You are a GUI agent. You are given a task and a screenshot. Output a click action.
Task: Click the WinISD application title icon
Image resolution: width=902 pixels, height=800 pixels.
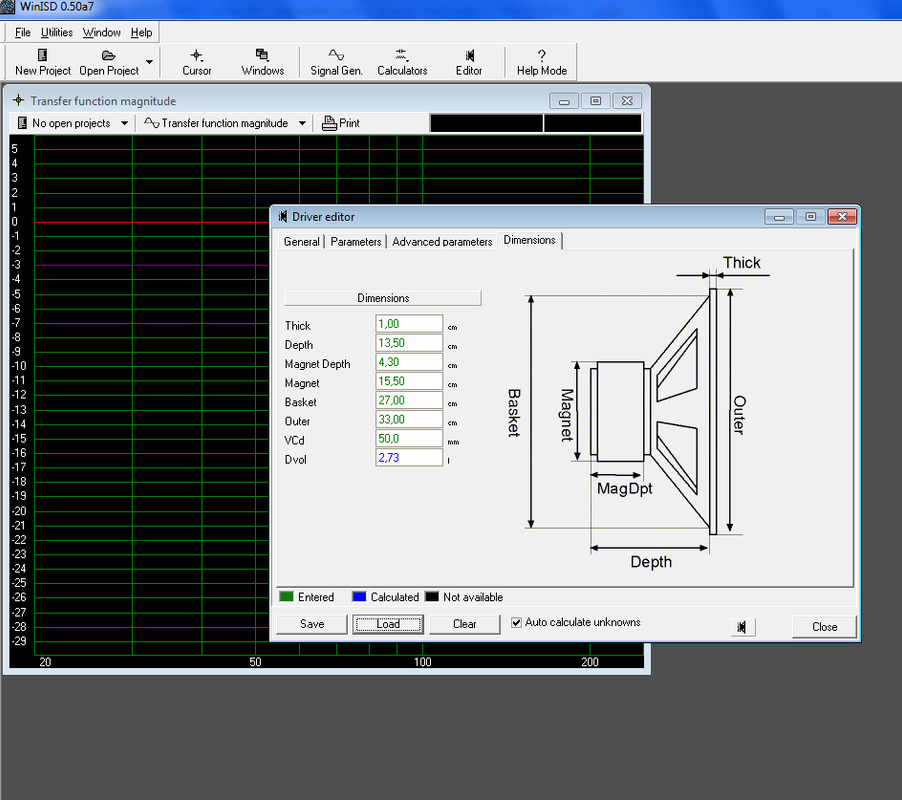(x=7, y=7)
